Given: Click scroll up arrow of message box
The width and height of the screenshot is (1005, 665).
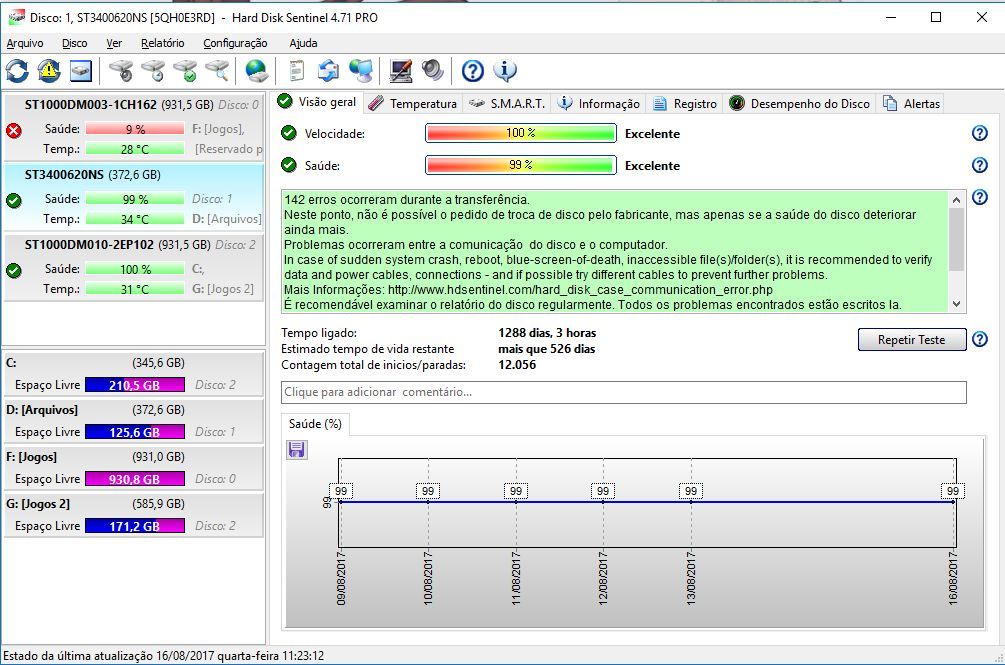Looking at the screenshot, I should 956,200.
